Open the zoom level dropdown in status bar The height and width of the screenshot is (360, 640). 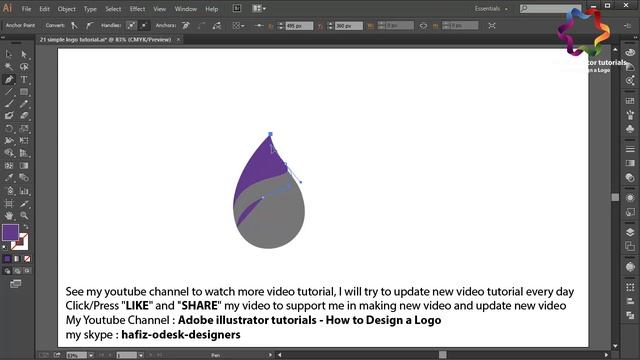[91, 356]
